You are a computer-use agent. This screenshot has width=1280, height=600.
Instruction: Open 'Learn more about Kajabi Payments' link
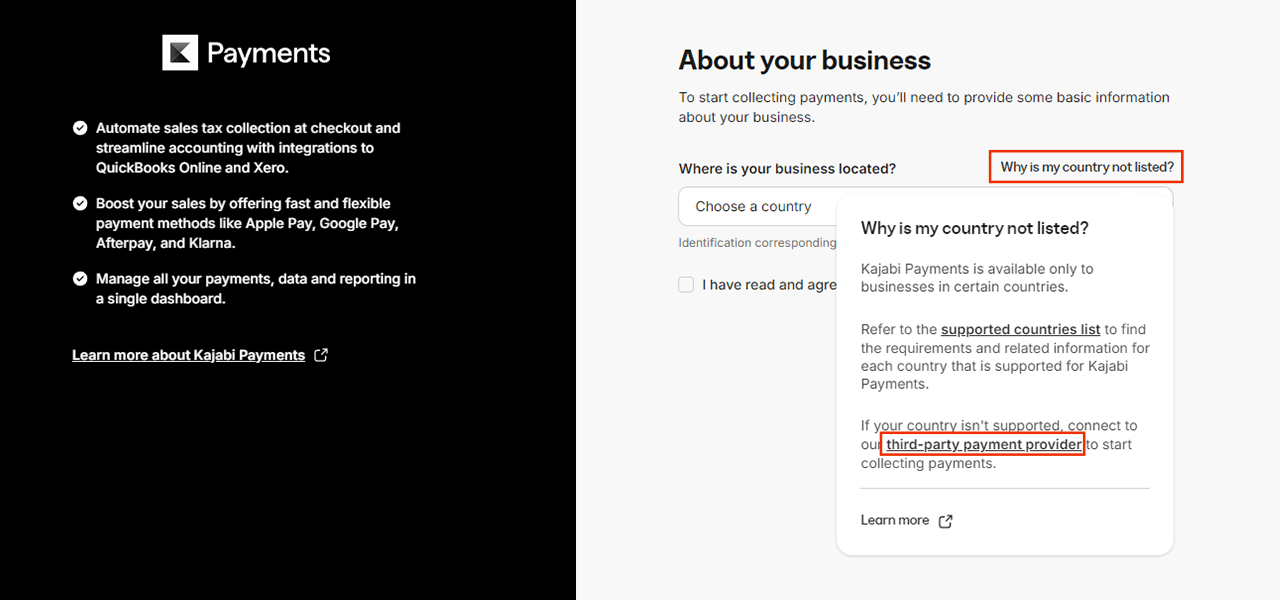click(x=188, y=355)
